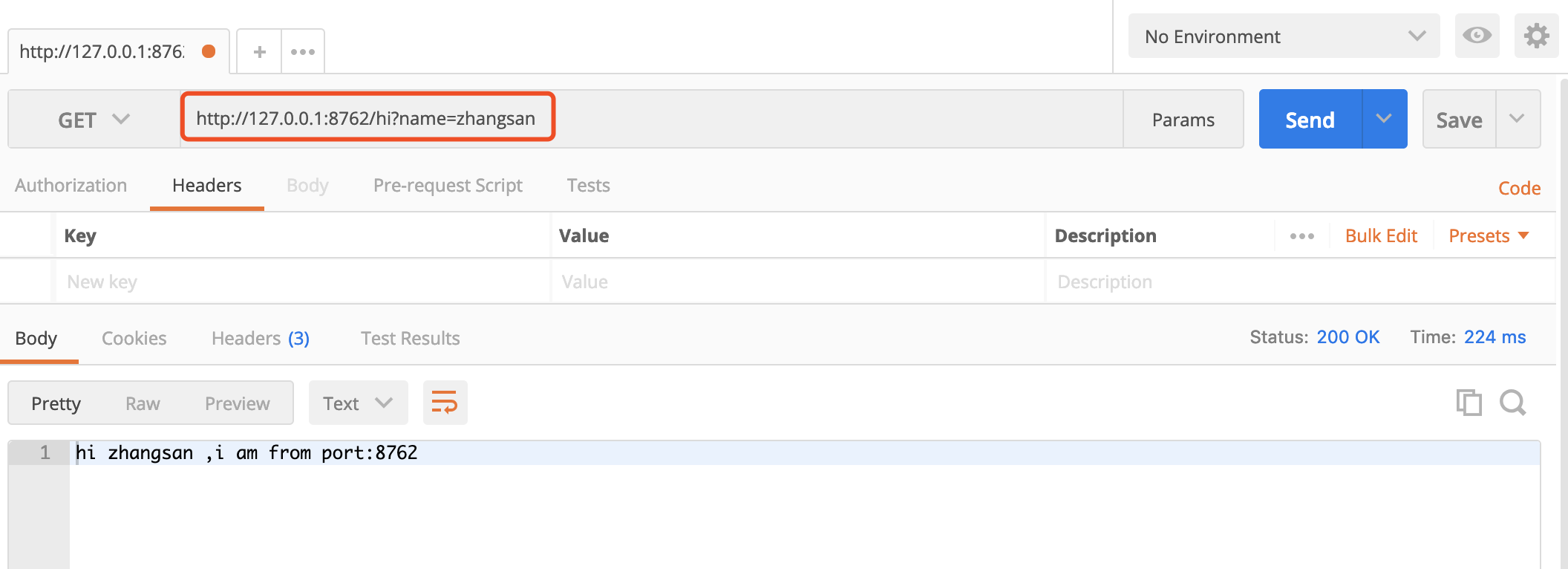The width and height of the screenshot is (1568, 569).
Task: Switch response view to Raw
Action: click(143, 403)
